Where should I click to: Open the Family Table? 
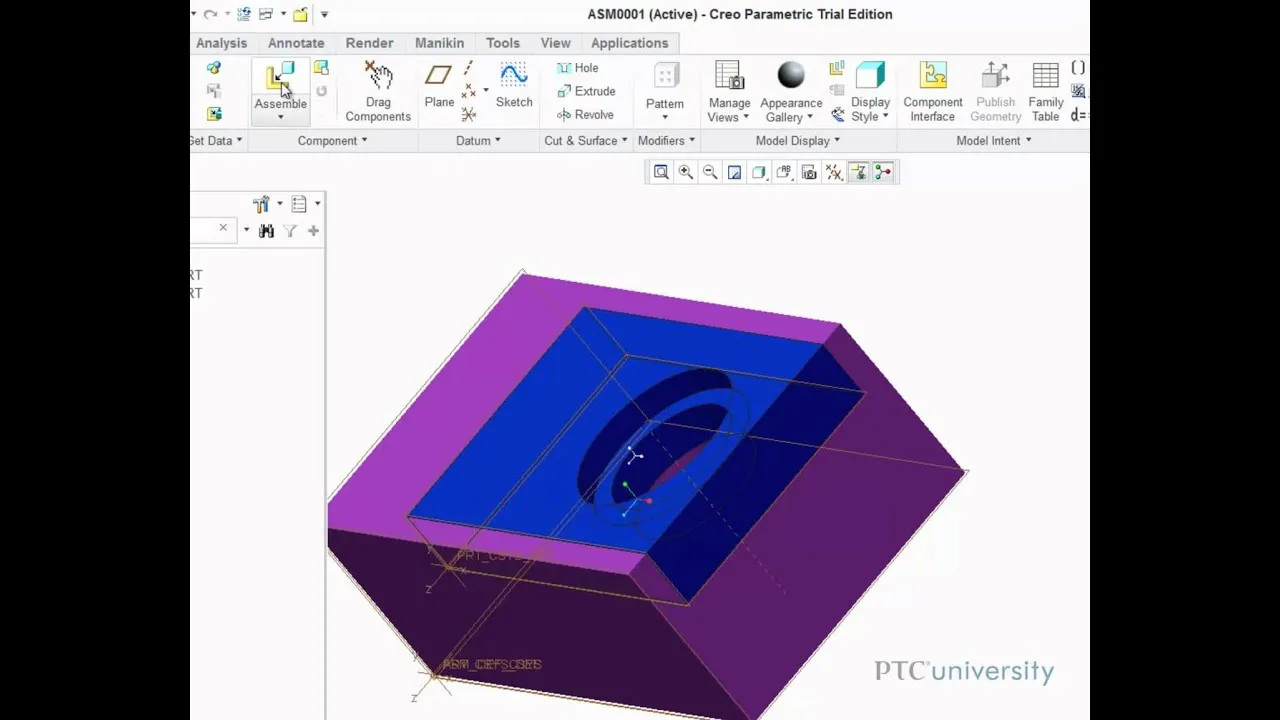tap(1045, 91)
